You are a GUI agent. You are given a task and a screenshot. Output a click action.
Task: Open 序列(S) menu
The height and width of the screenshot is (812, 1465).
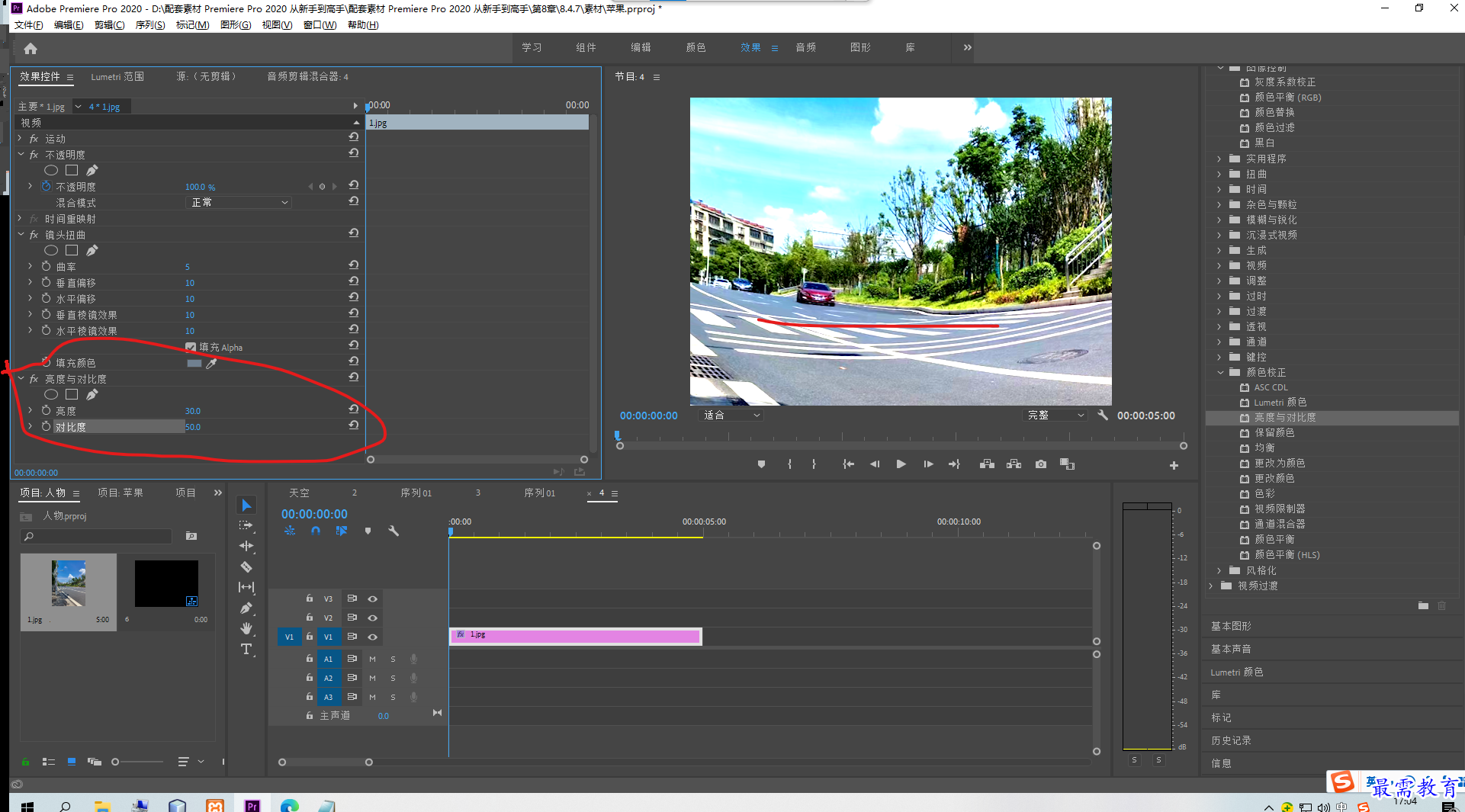click(150, 25)
